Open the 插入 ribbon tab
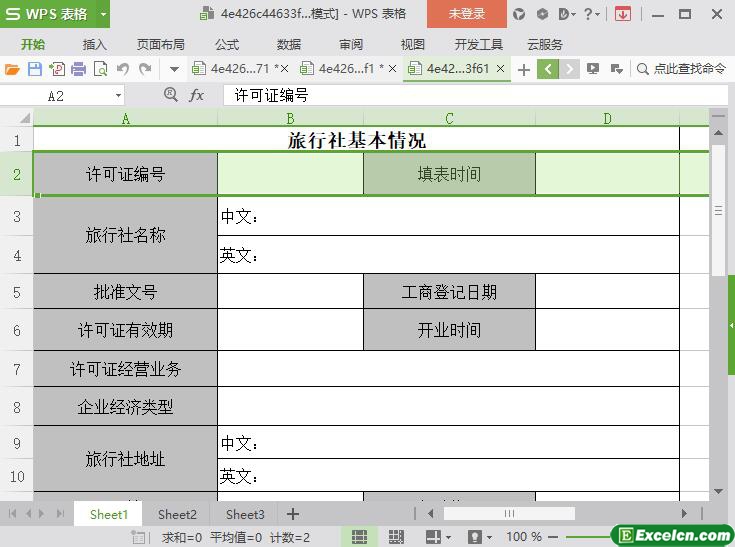 point(95,44)
